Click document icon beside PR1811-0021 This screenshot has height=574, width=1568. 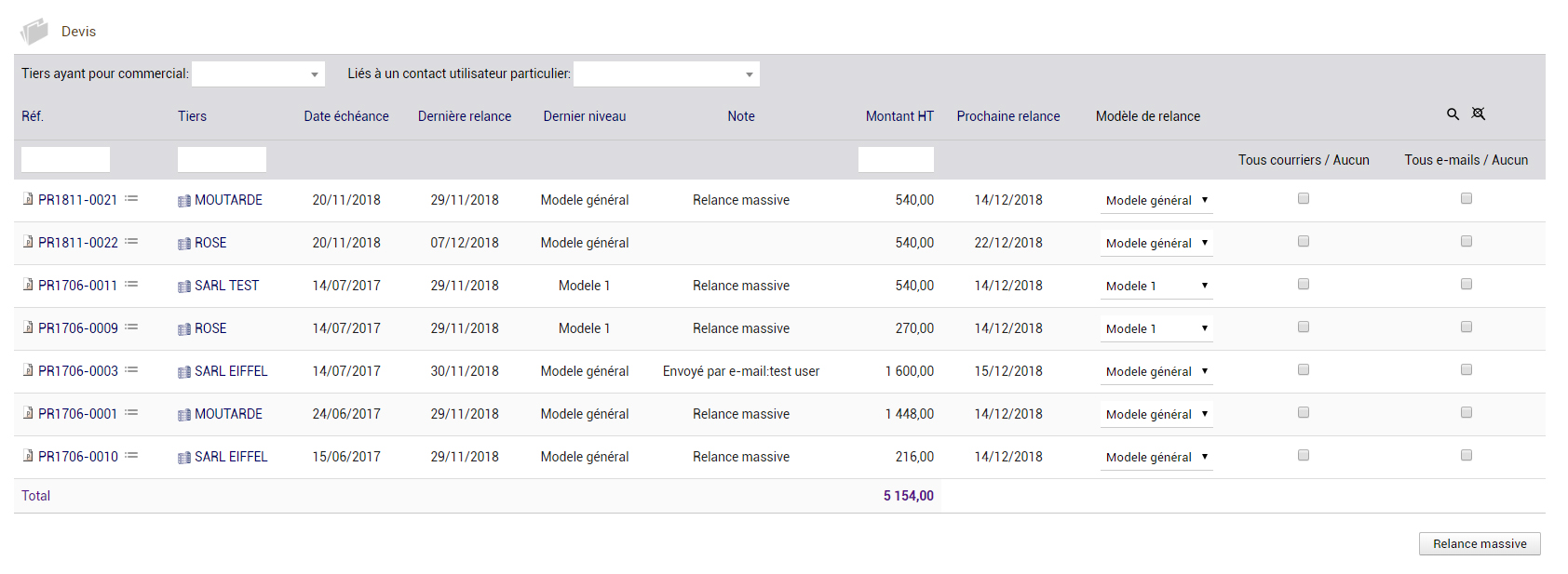tap(28, 199)
